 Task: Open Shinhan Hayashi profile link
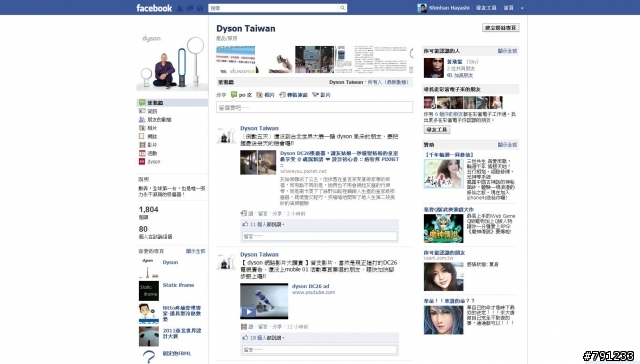449,8
